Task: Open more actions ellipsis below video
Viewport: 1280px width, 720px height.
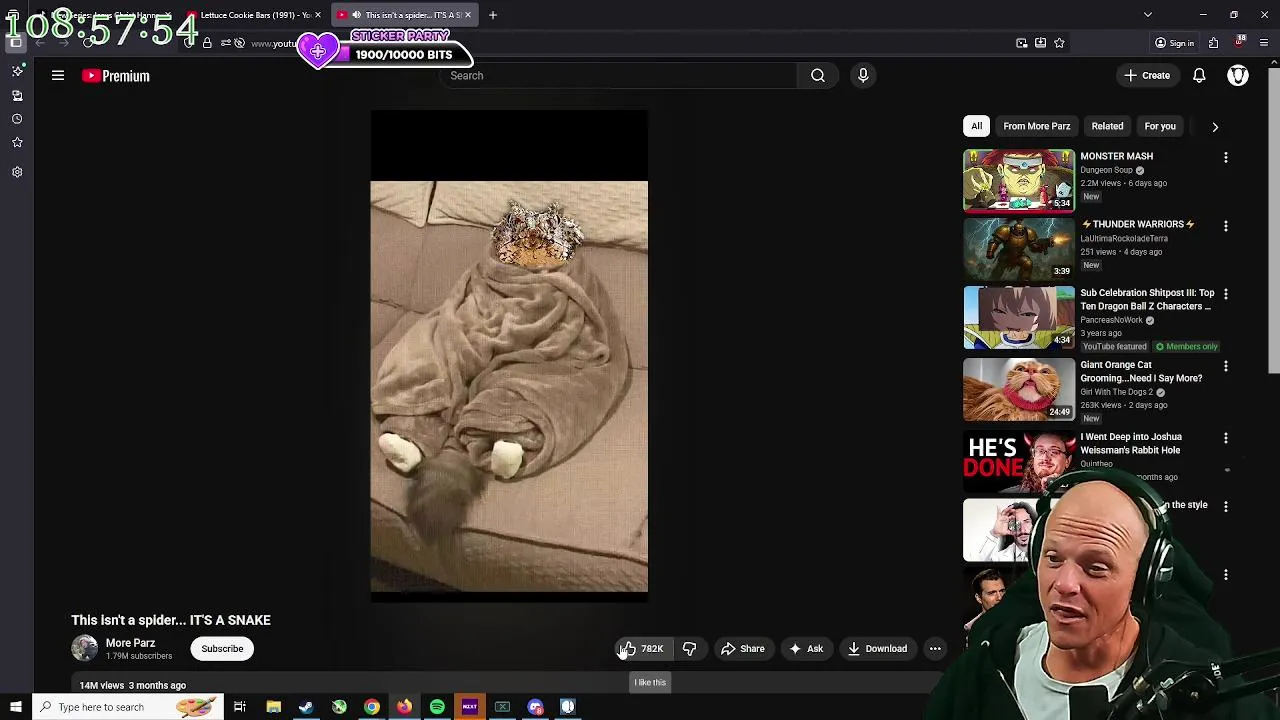Action: click(935, 649)
